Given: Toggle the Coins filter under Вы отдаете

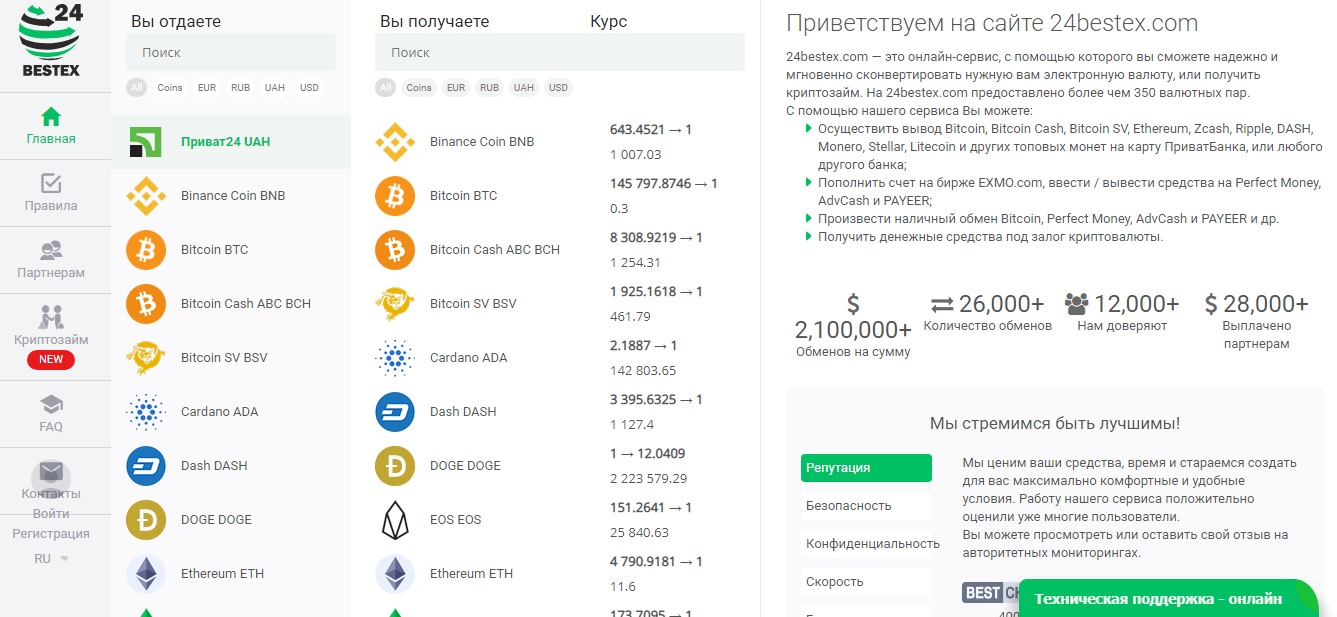Looking at the screenshot, I should 170,88.
